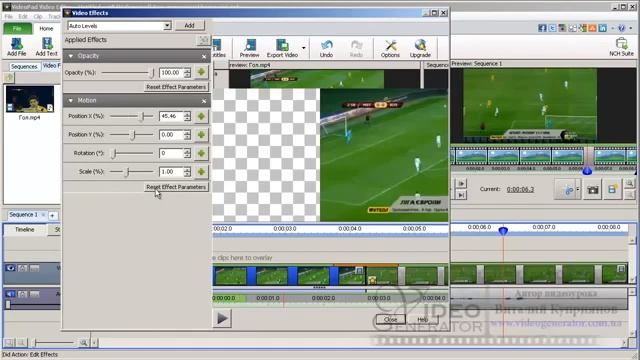Click the Scale slider handle

(x=127, y=172)
